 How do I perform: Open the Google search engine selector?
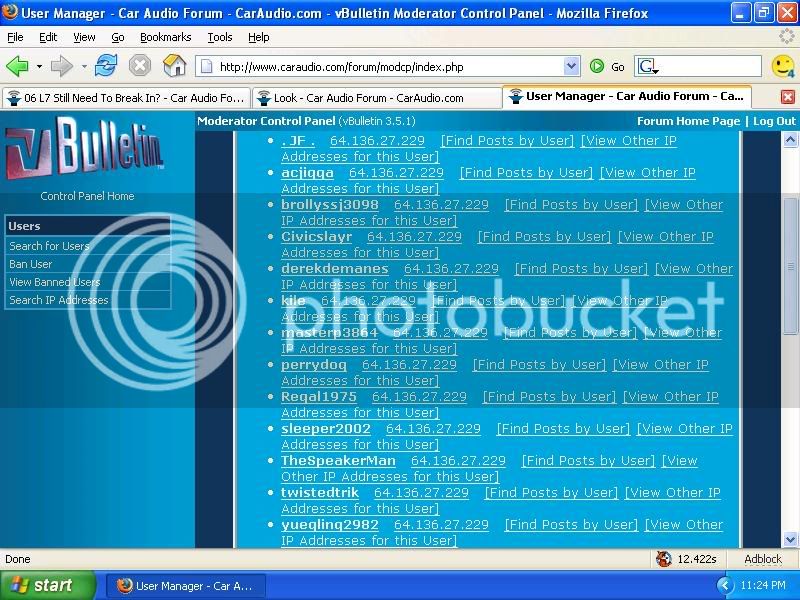648,67
